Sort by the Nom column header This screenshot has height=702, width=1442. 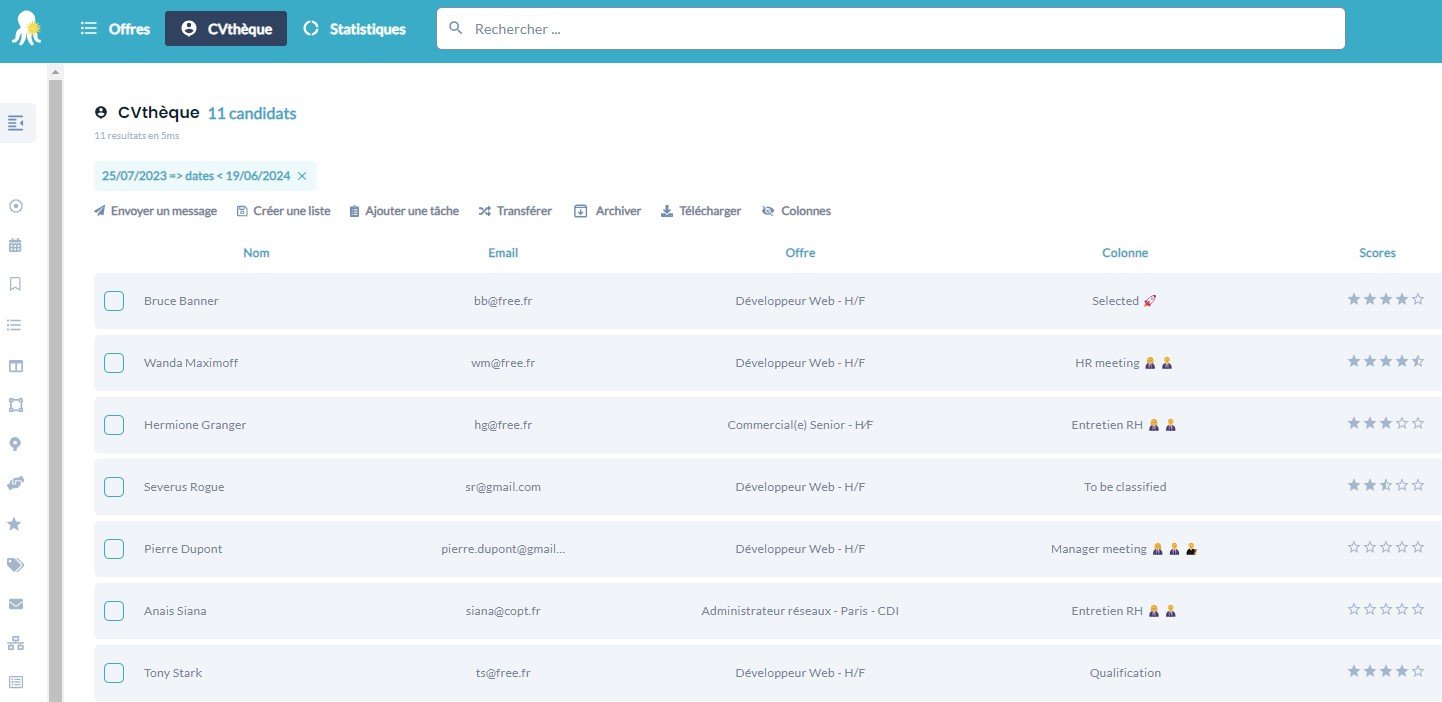(x=256, y=253)
